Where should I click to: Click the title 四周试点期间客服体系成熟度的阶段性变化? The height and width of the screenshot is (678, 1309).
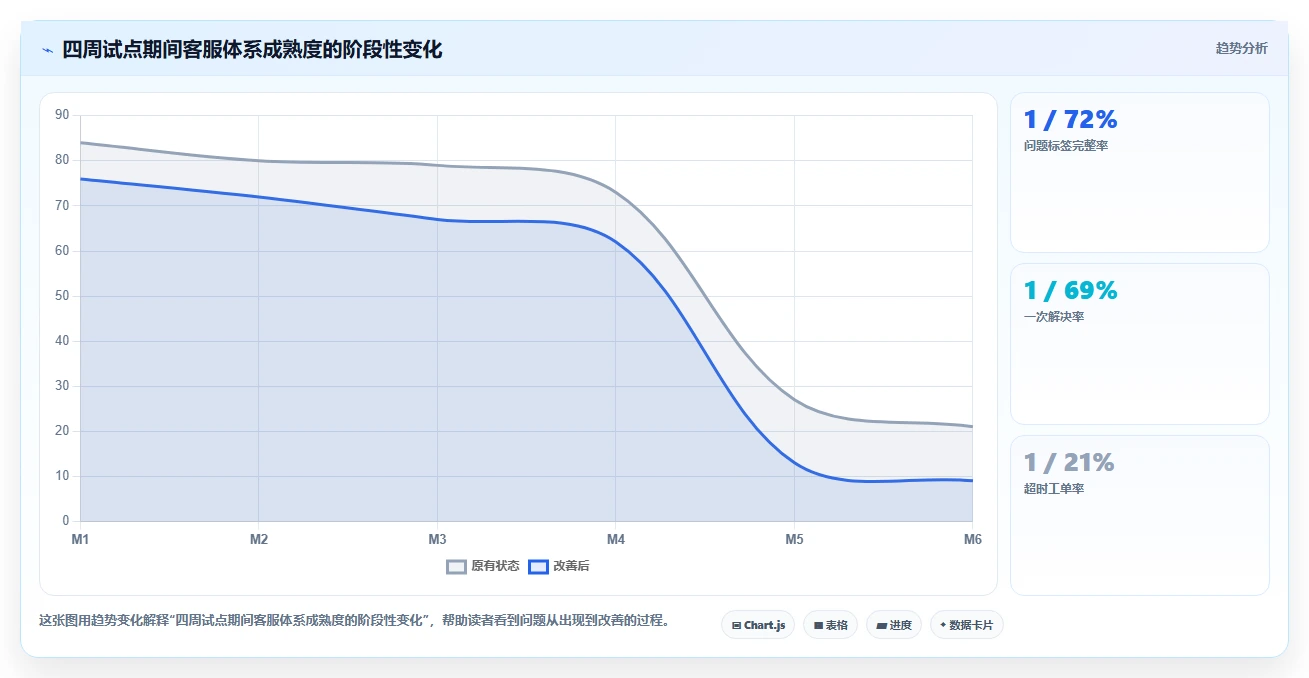click(x=252, y=49)
